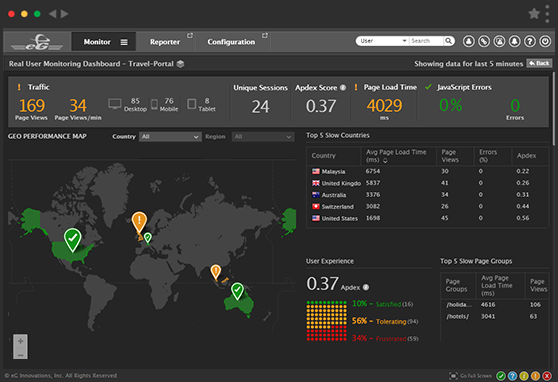Click orange warning pin over Malaysia
This screenshot has height=382, width=558.
click(215, 272)
